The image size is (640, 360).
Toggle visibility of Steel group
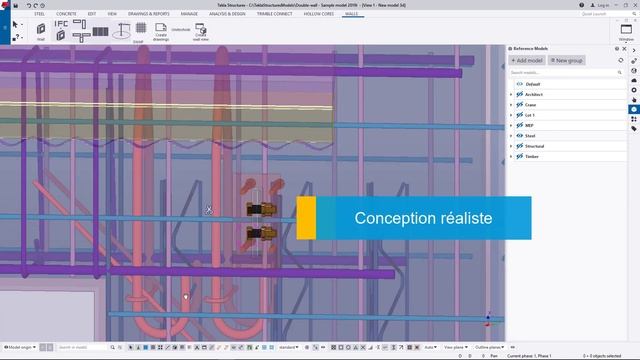520,136
